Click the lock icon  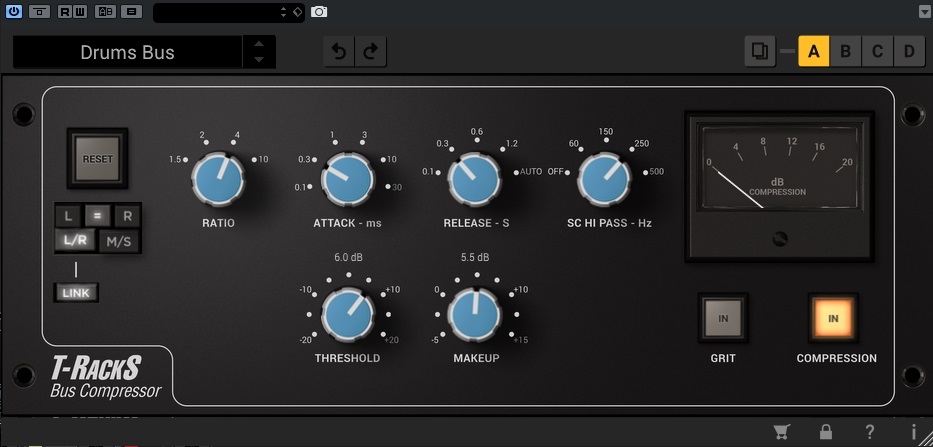[x=826, y=432]
